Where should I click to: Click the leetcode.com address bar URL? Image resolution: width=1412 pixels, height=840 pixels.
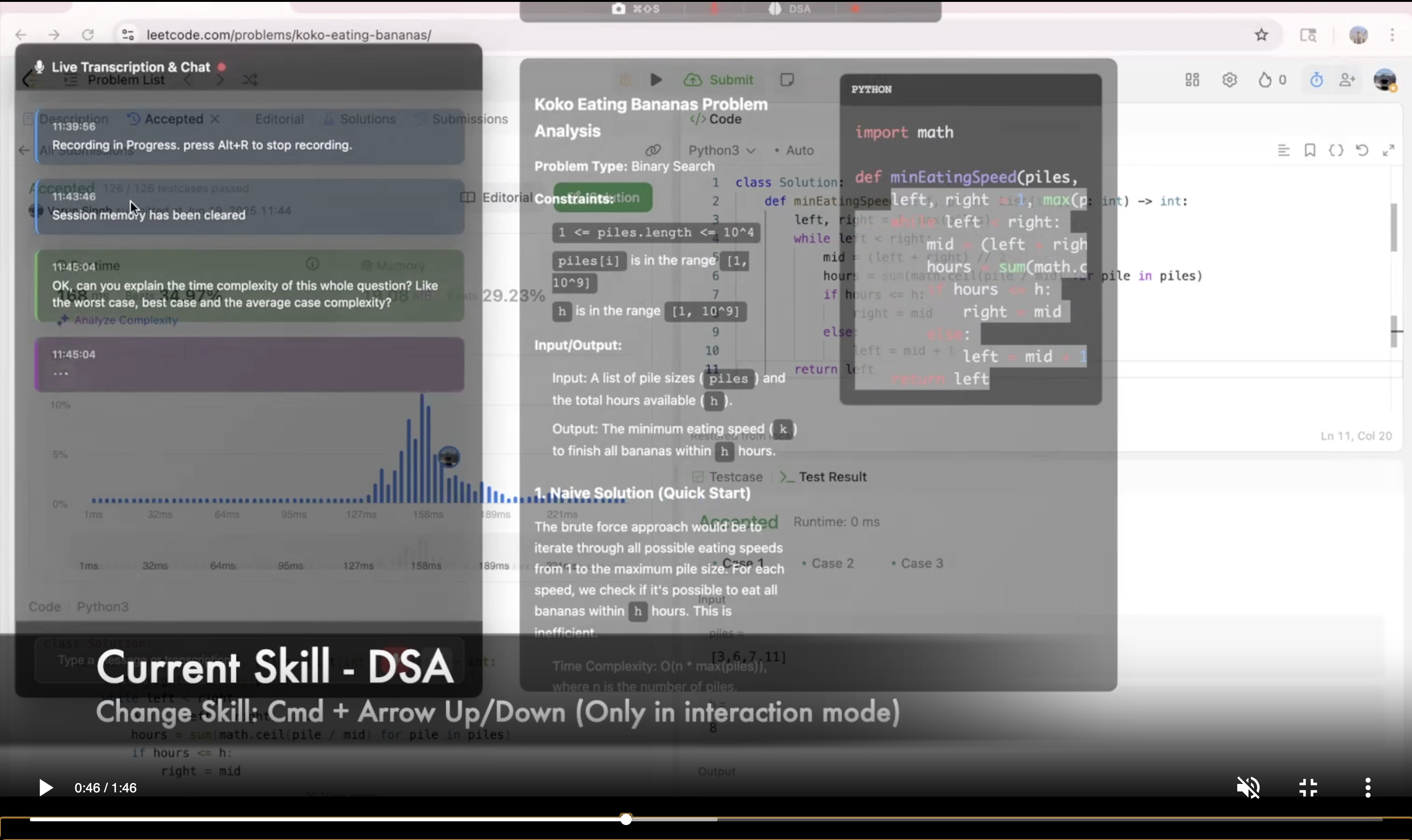(289, 35)
